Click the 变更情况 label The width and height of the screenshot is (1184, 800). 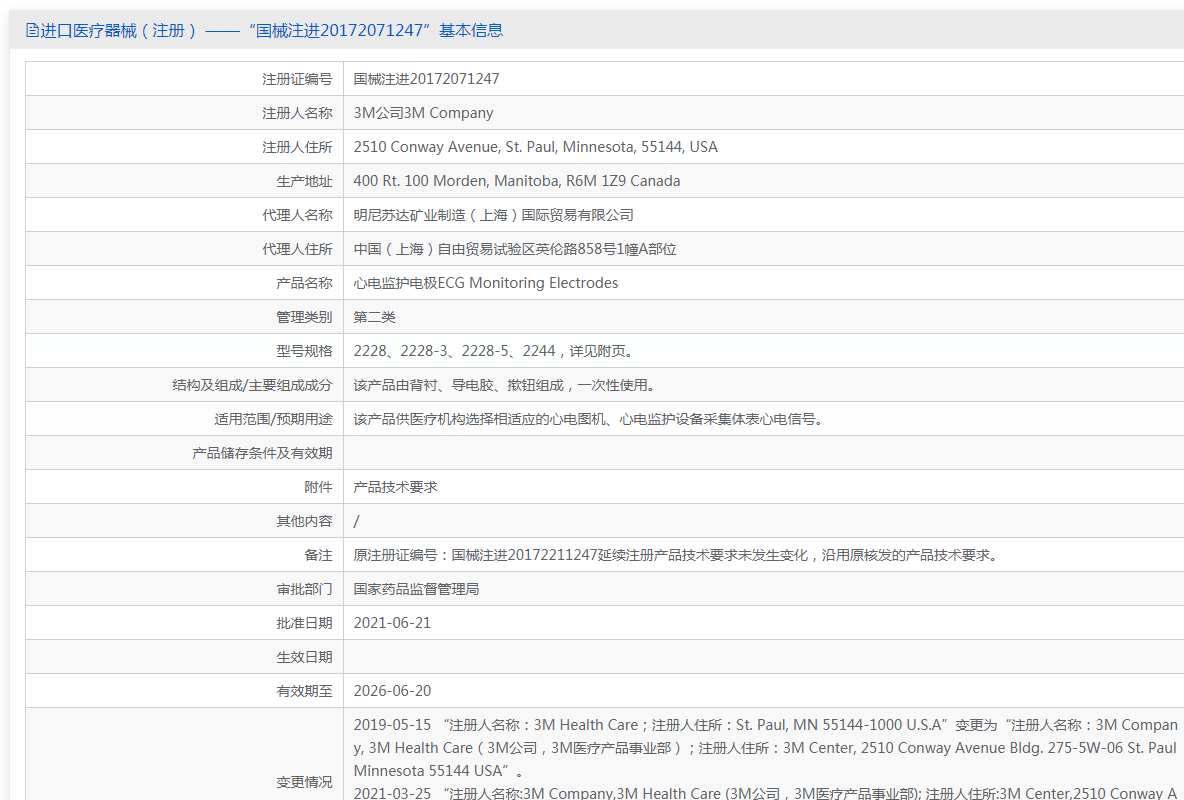point(304,782)
